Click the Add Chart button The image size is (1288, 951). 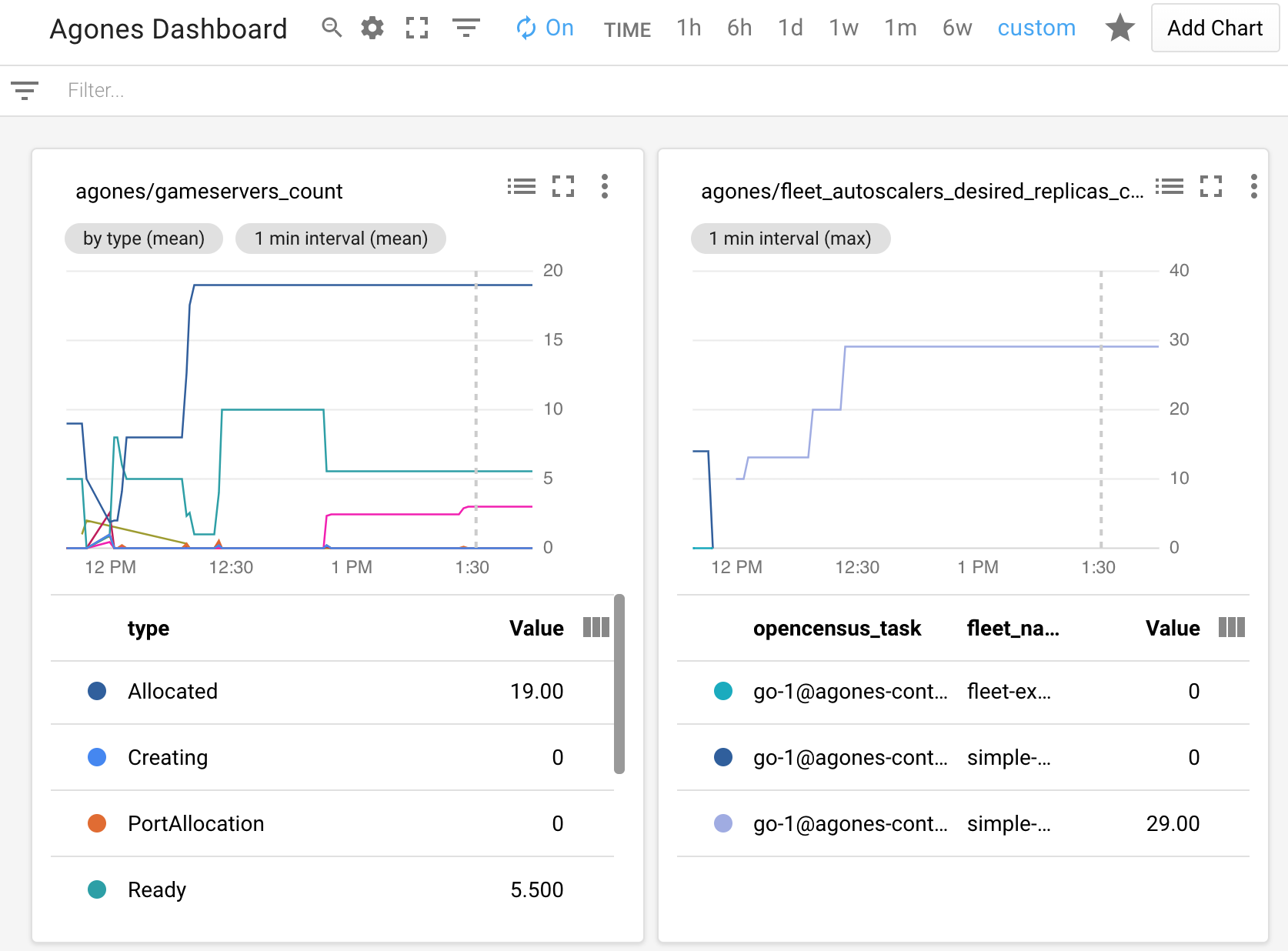[1214, 28]
